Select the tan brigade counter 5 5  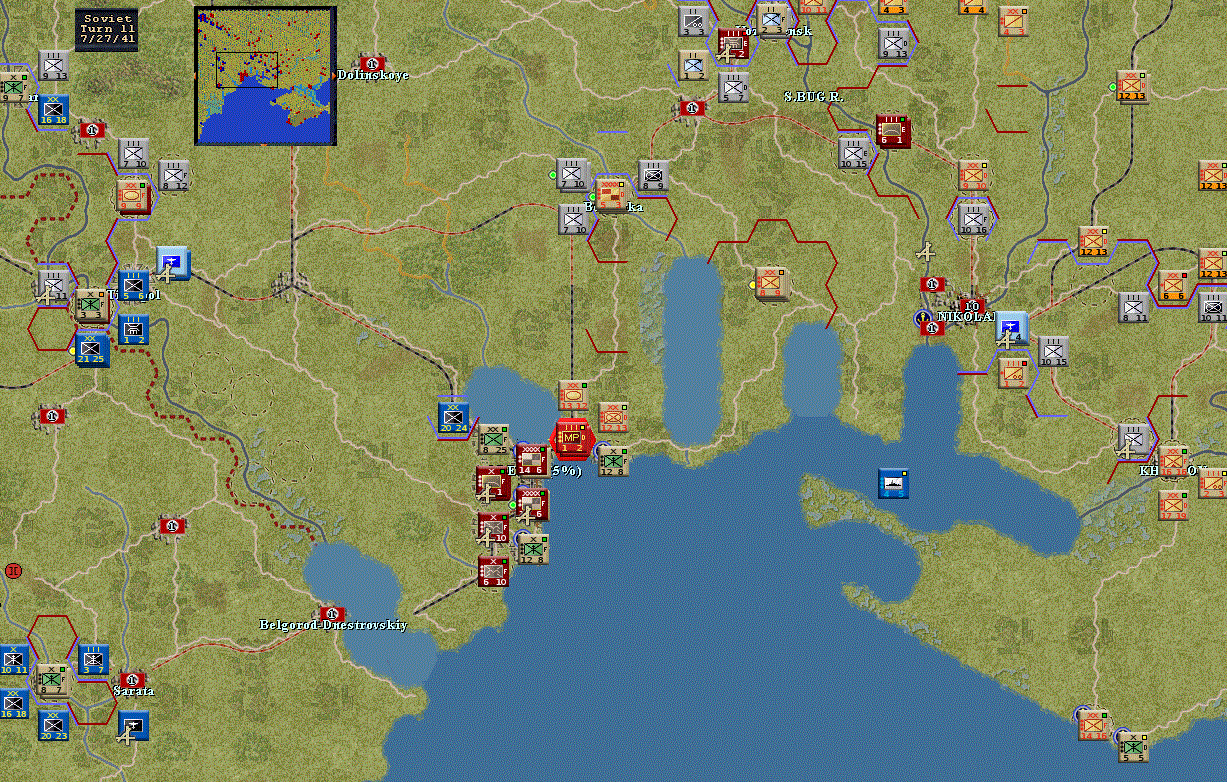tap(1133, 747)
